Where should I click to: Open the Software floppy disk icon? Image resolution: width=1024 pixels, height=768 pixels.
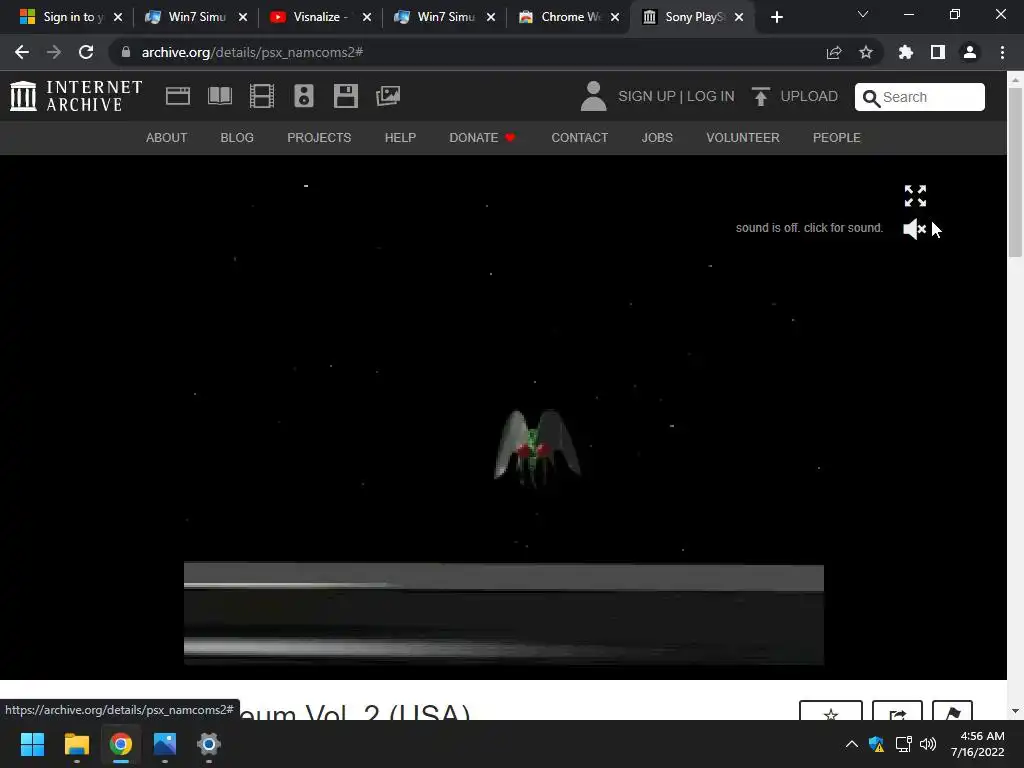pos(345,96)
